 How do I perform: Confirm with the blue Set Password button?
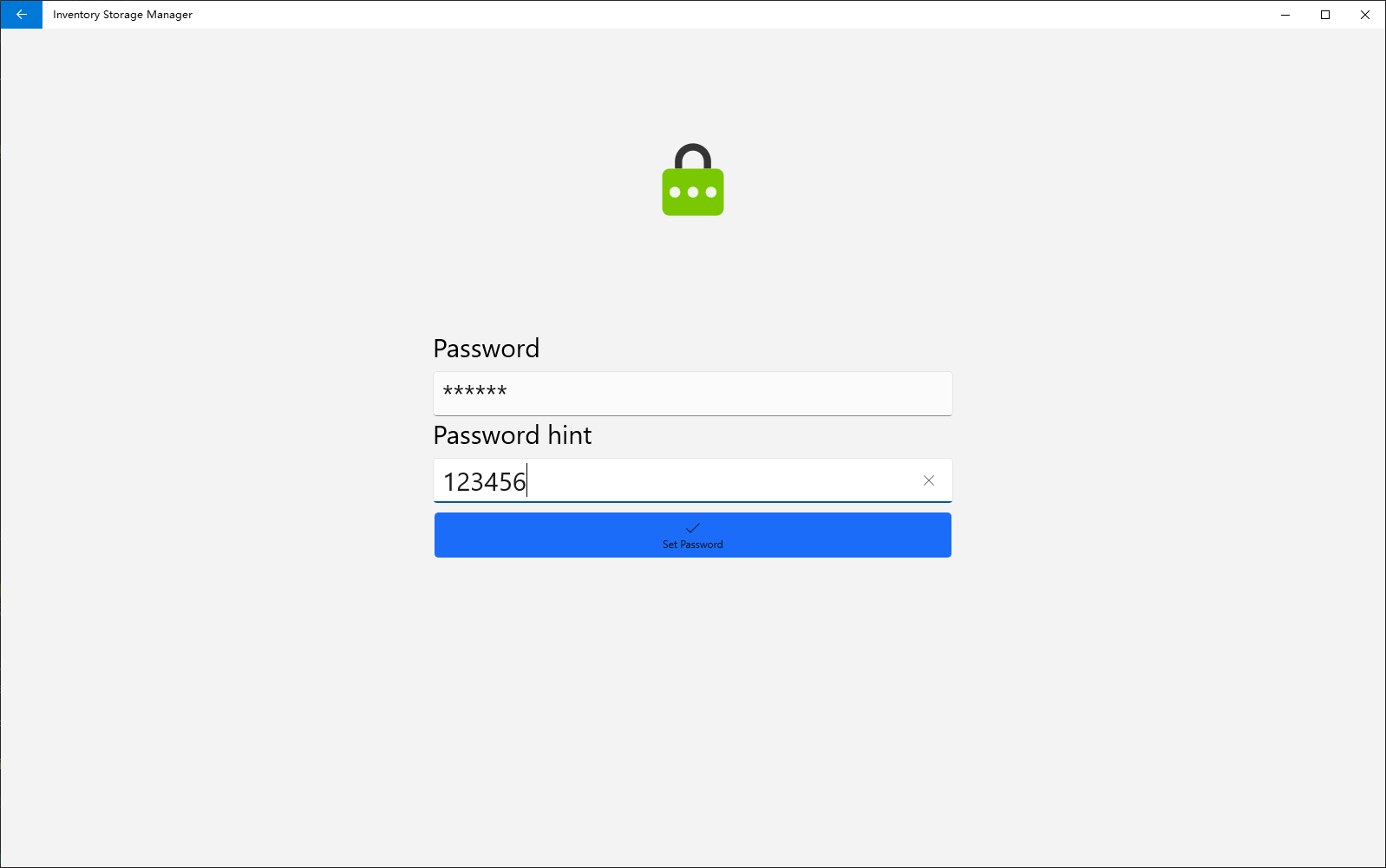(x=693, y=535)
